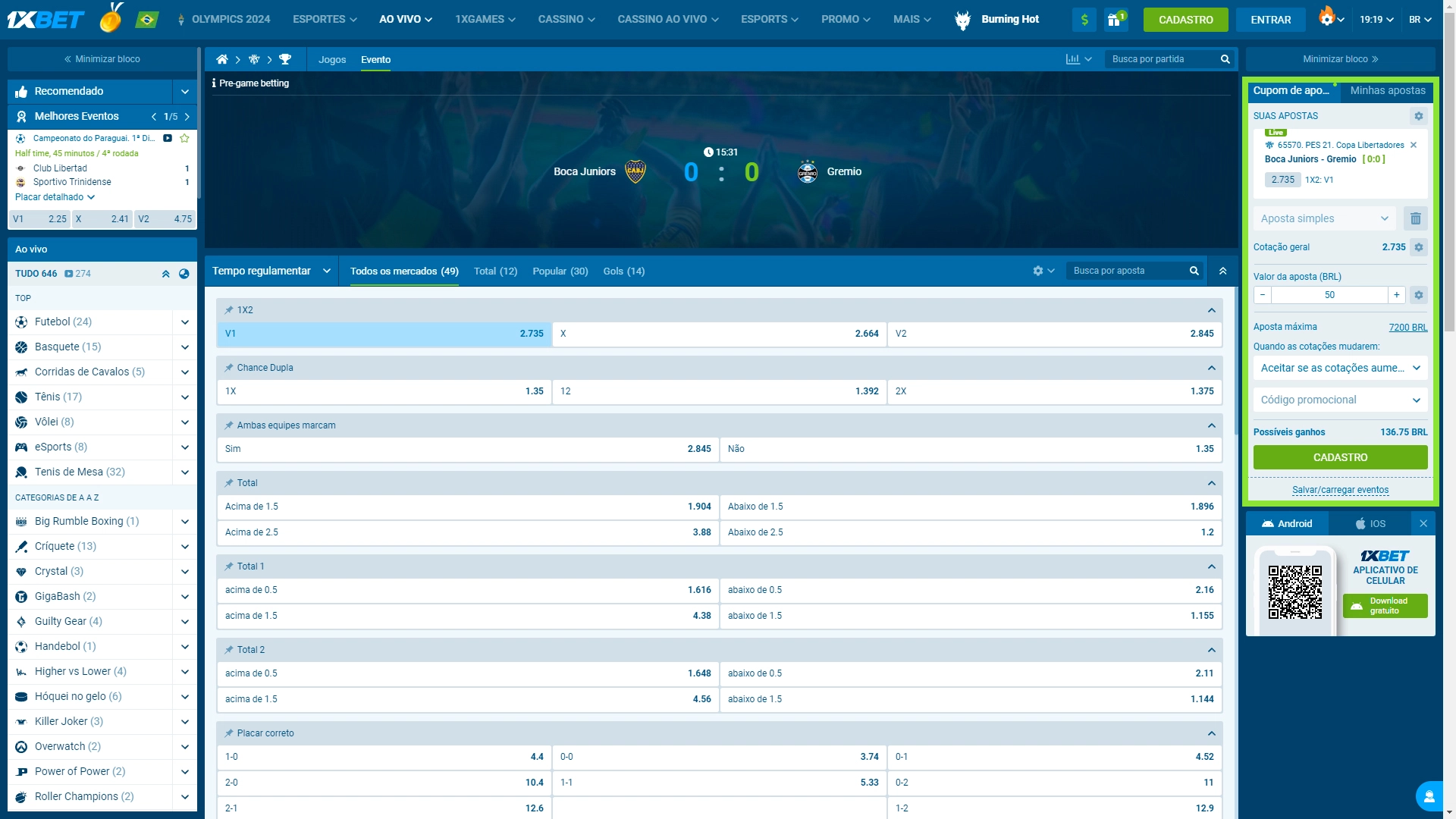Screen dimensions: 1456x819
Task: Click the Busca por aposta field
Action: 1126,271
